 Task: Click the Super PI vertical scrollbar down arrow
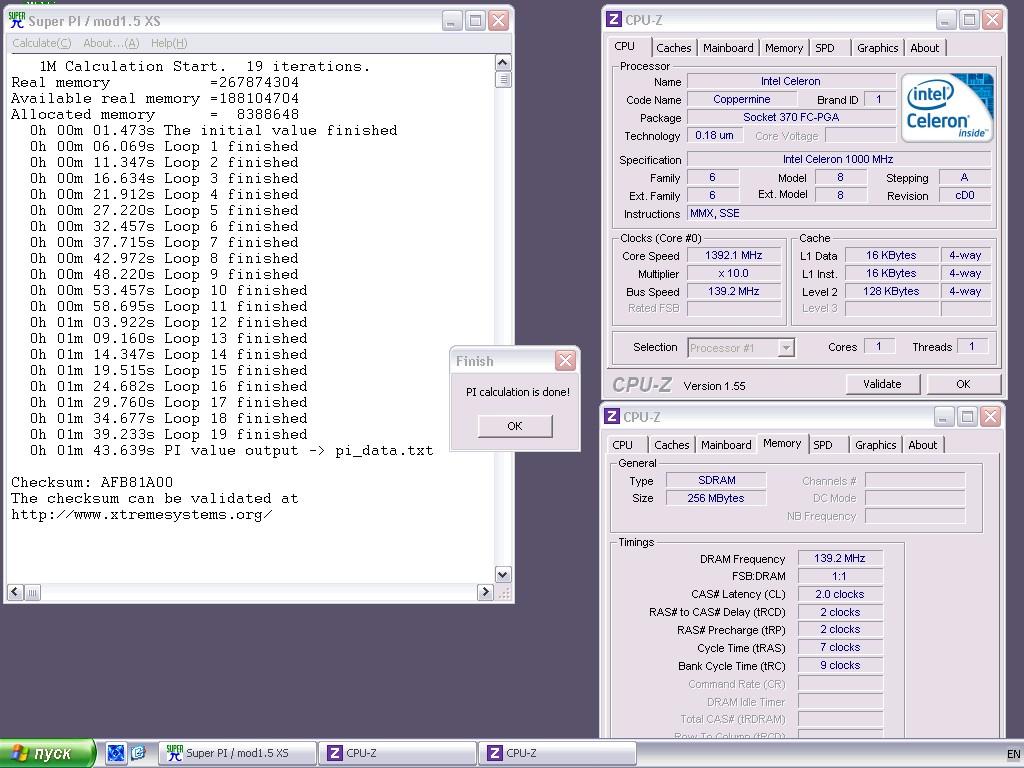(502, 575)
